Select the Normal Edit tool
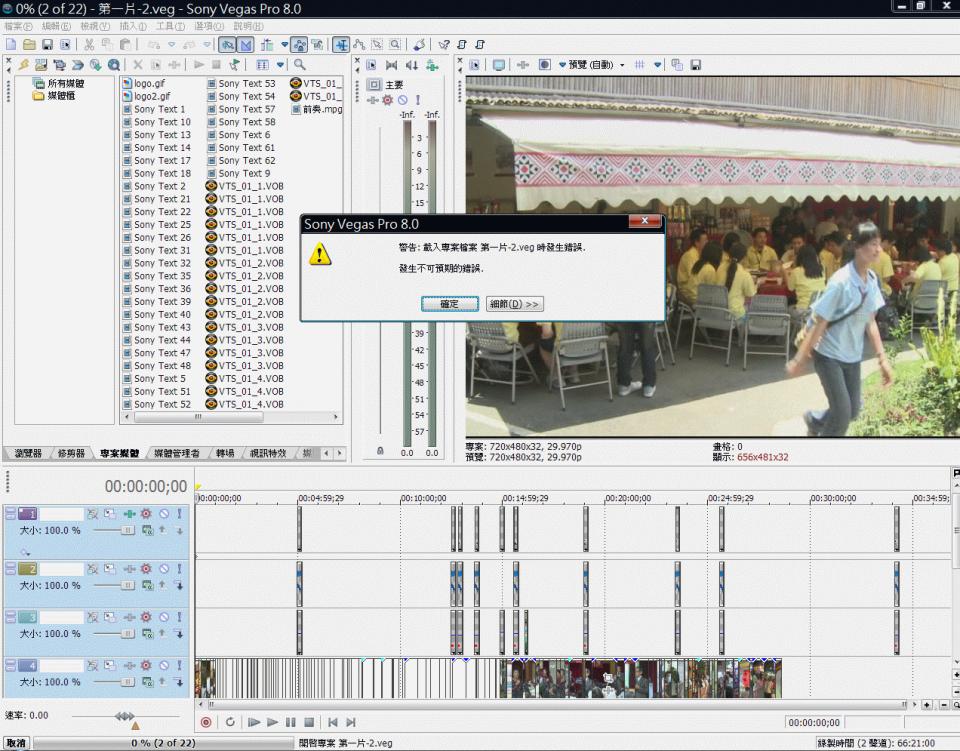960x751 pixels. 341,45
